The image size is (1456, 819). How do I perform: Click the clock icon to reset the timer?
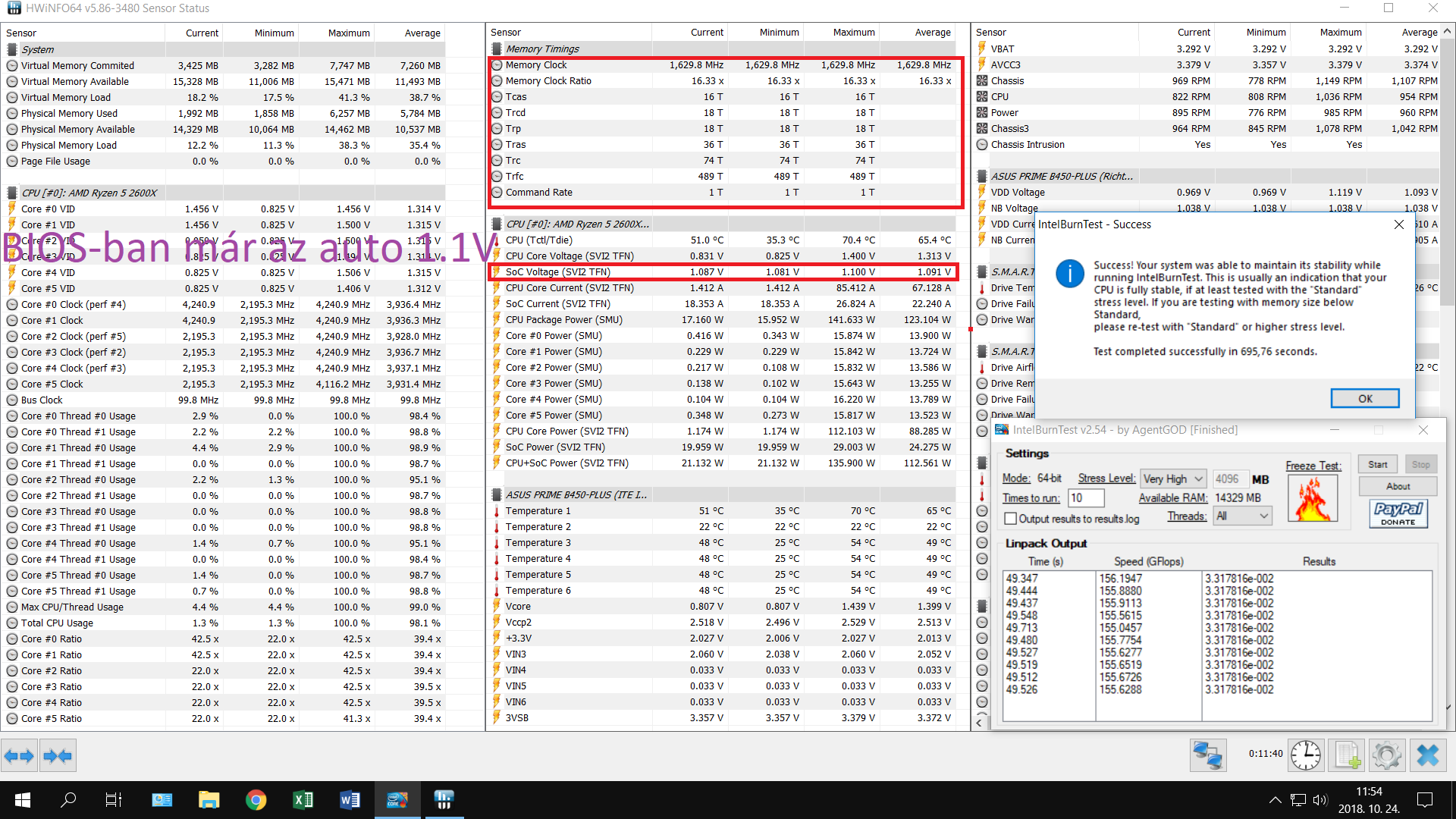[1306, 755]
